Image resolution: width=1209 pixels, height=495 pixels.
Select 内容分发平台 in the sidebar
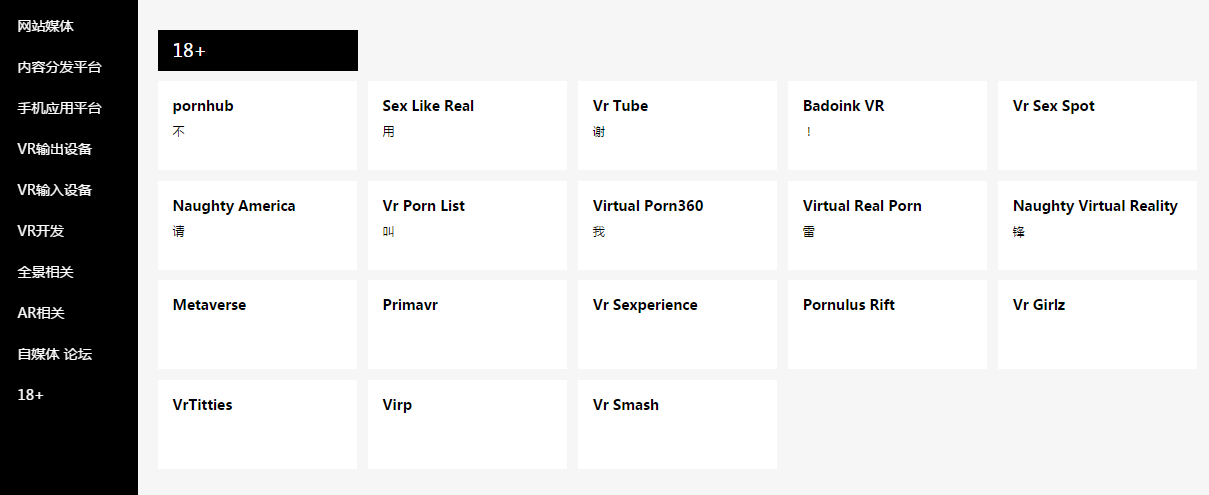(59, 67)
